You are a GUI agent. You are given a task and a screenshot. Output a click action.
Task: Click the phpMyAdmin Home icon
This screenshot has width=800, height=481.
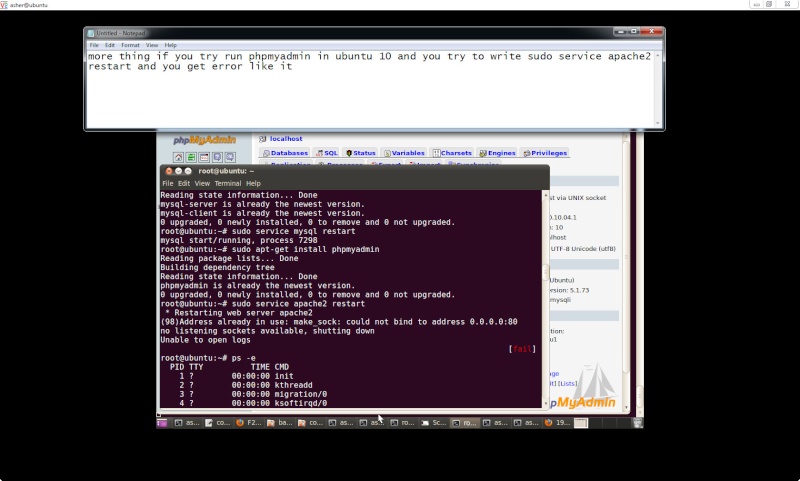click(178, 157)
